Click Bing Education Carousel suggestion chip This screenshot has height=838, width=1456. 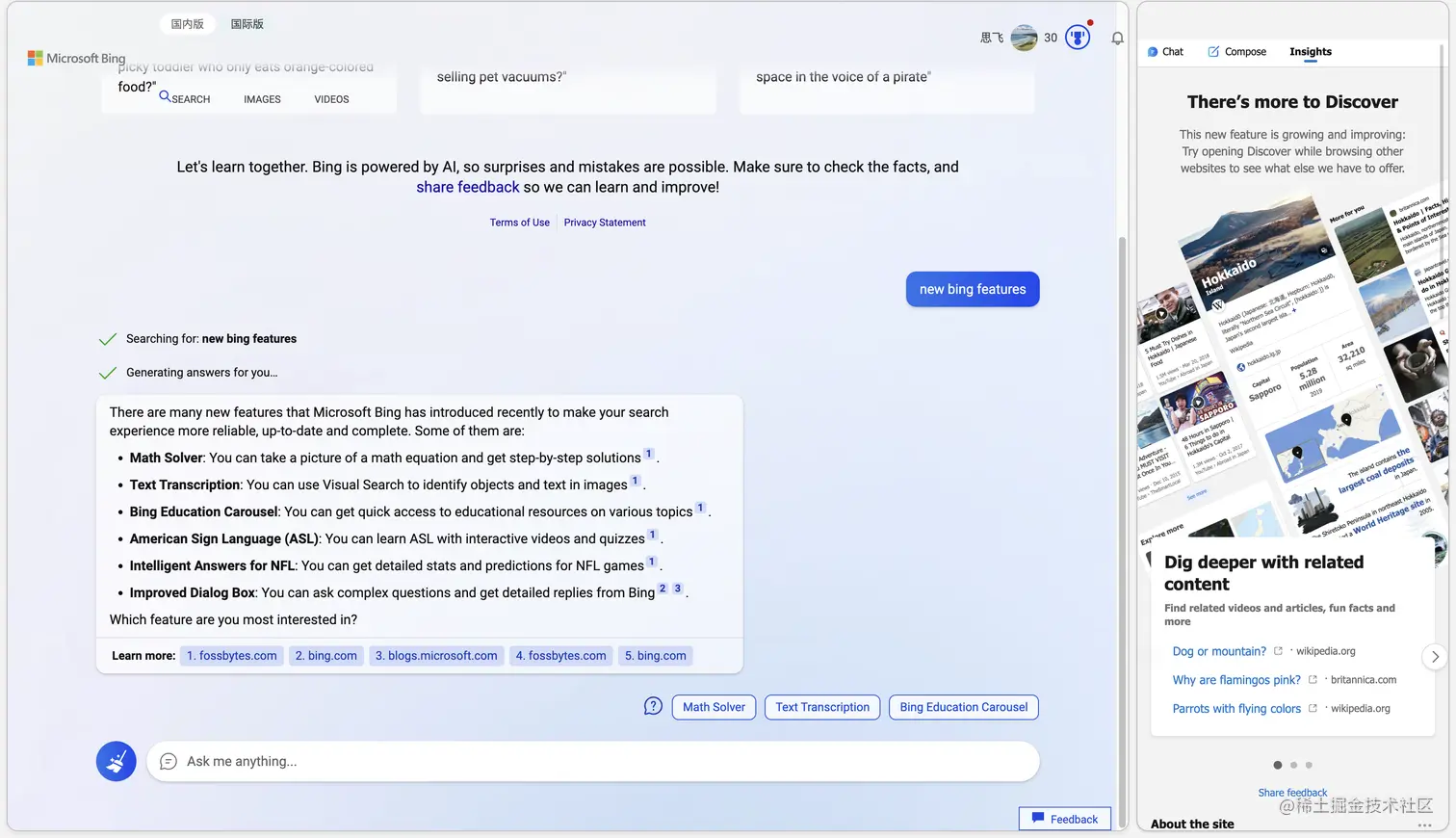pyautogui.click(x=963, y=707)
